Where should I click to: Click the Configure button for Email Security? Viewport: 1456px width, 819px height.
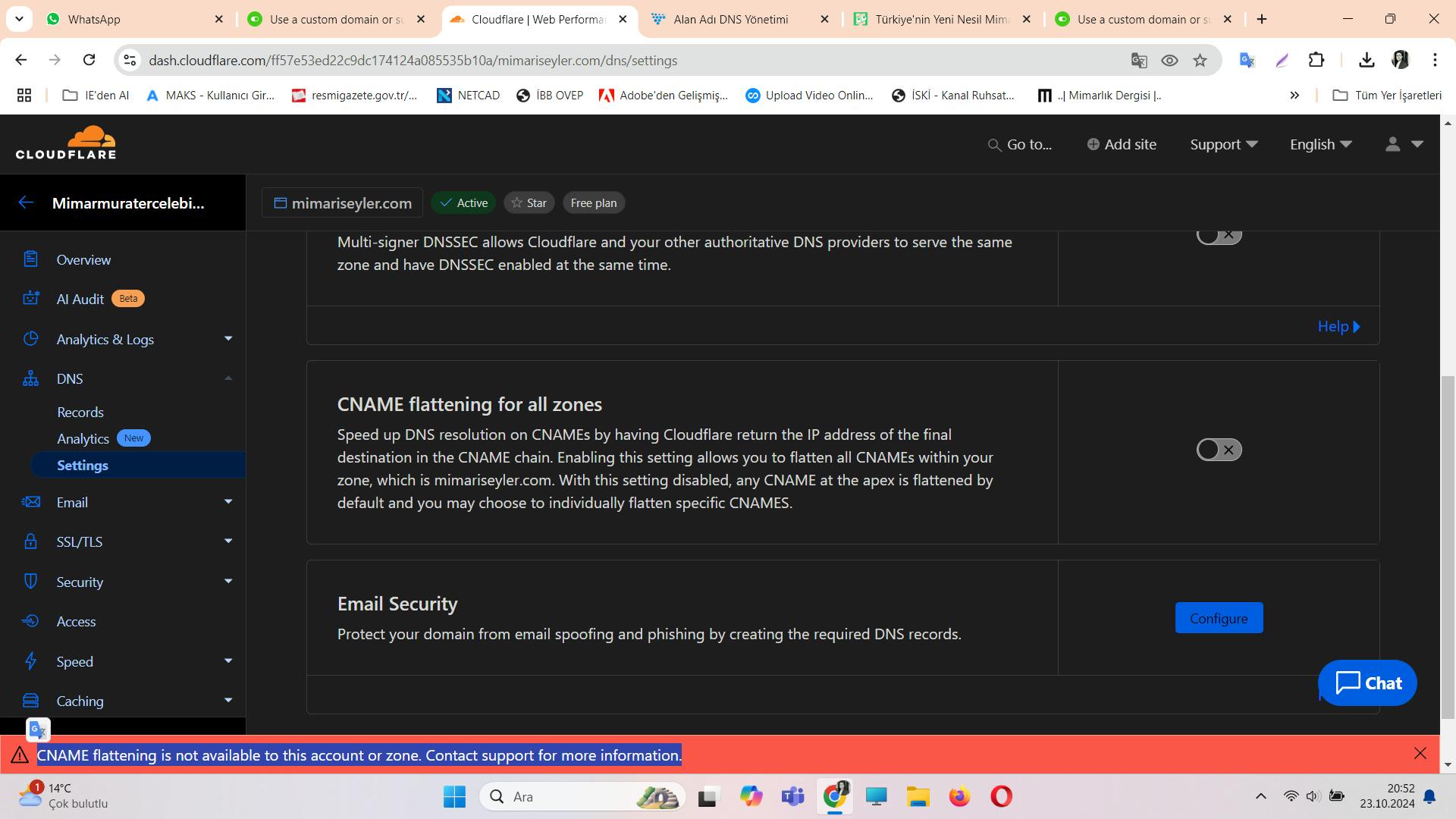[1218, 618]
